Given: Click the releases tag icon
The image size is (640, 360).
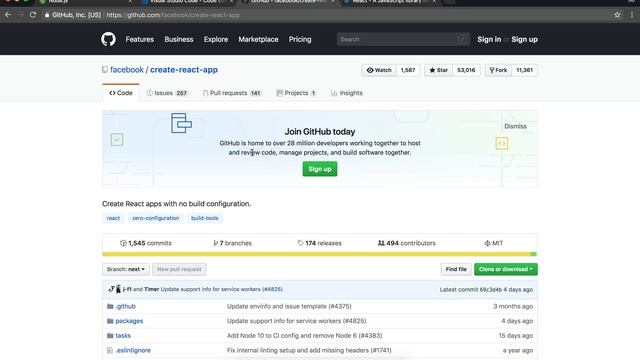Looking at the screenshot, I should pos(300,243).
